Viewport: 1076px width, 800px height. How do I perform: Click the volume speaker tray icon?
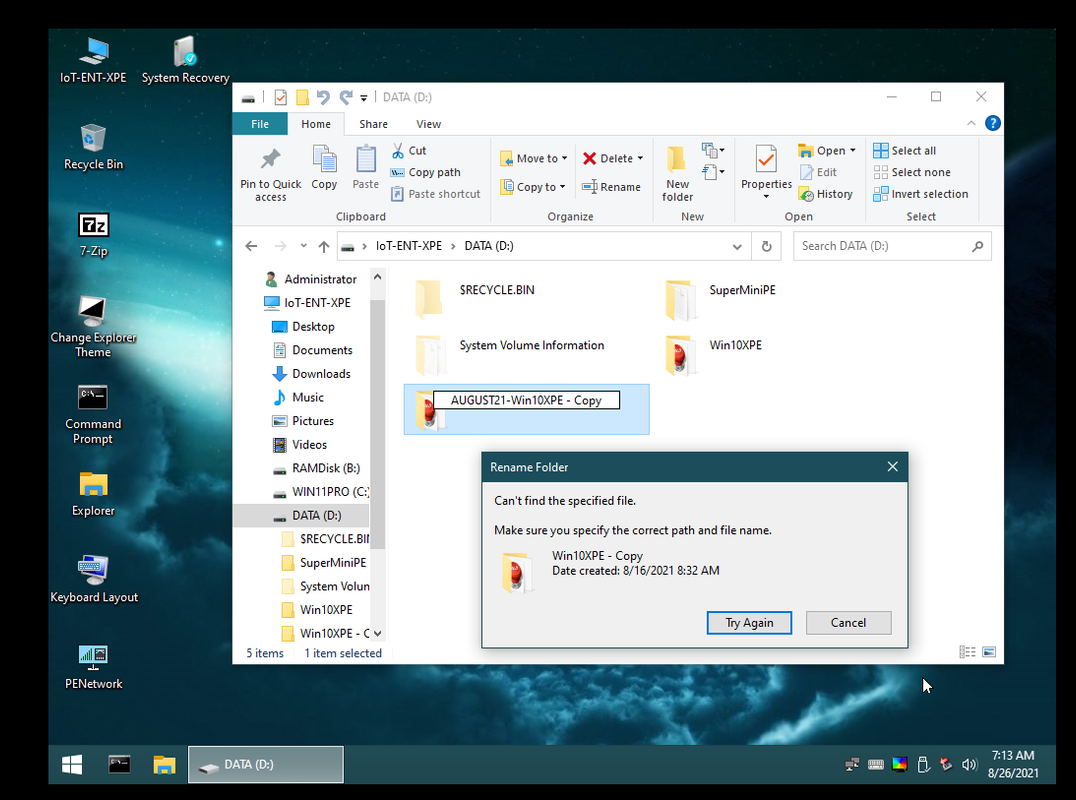point(969,764)
